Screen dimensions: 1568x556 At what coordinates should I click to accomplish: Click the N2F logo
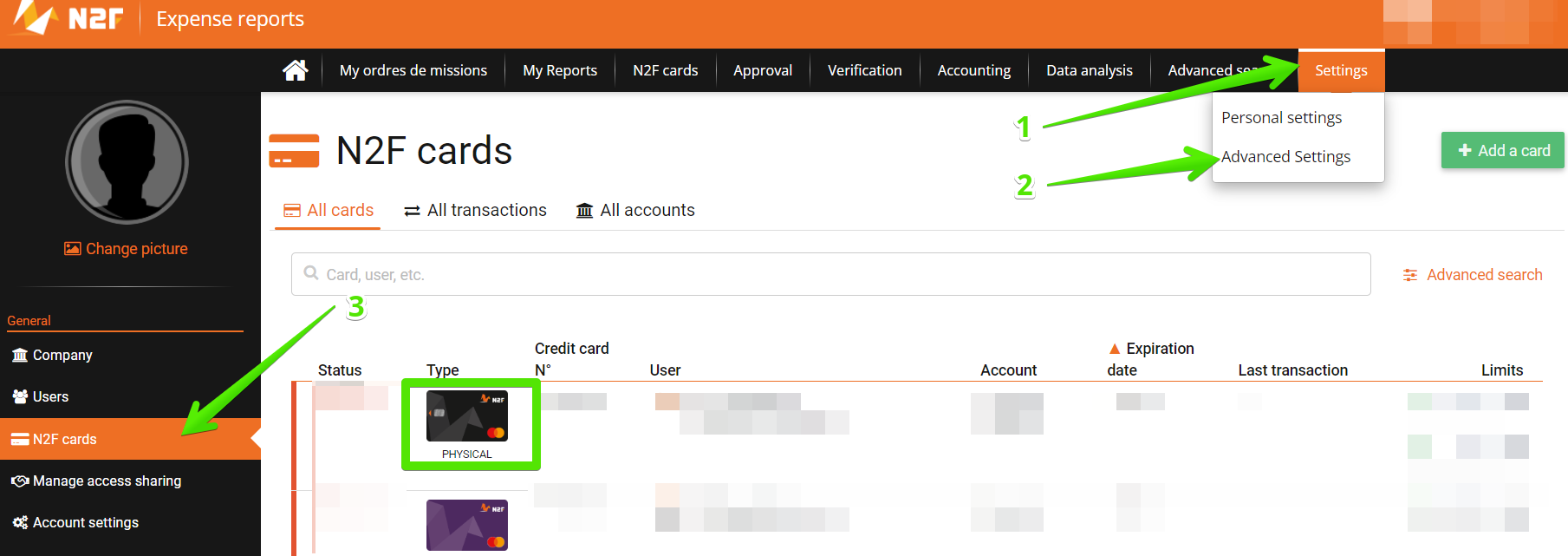tap(68, 18)
